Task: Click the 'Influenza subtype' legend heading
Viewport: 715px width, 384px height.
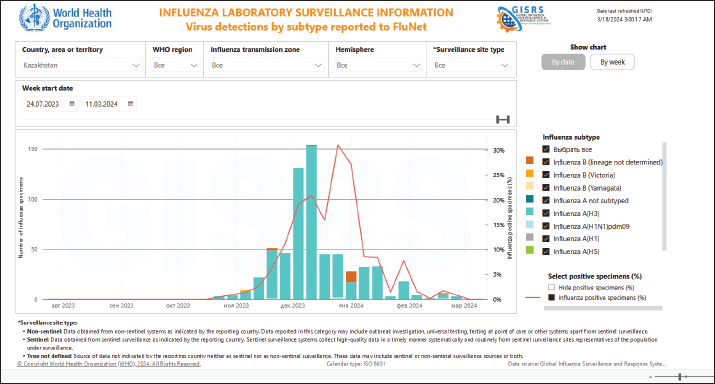Action: click(571, 137)
